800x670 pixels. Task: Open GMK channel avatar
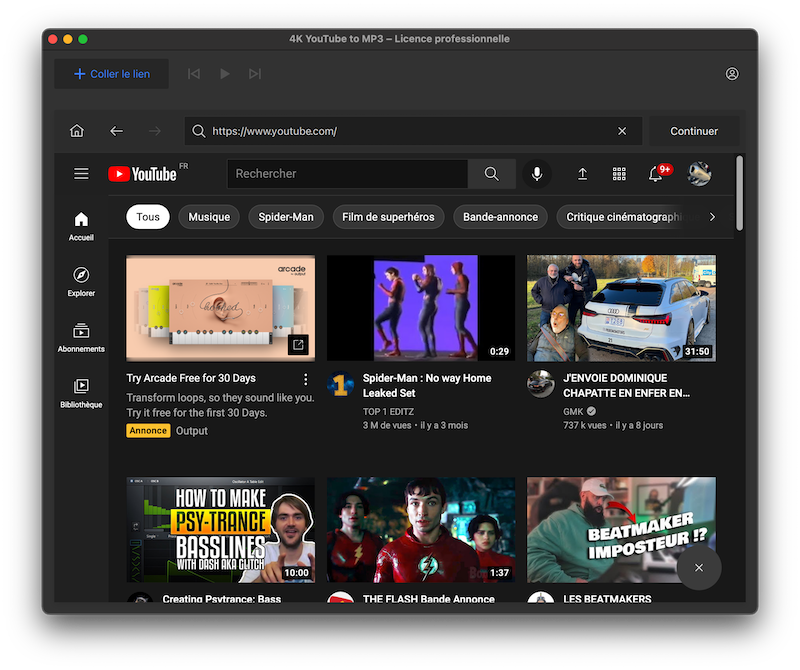click(x=541, y=385)
